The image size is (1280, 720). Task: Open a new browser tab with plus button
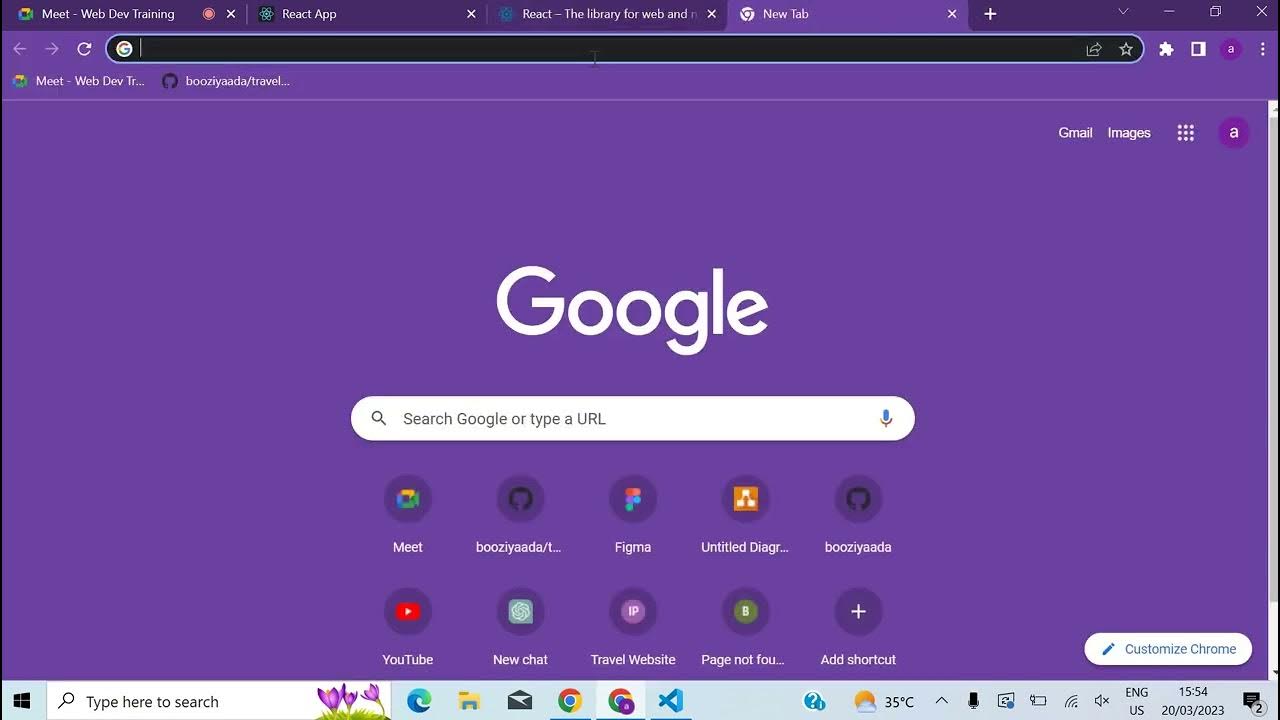[x=990, y=14]
